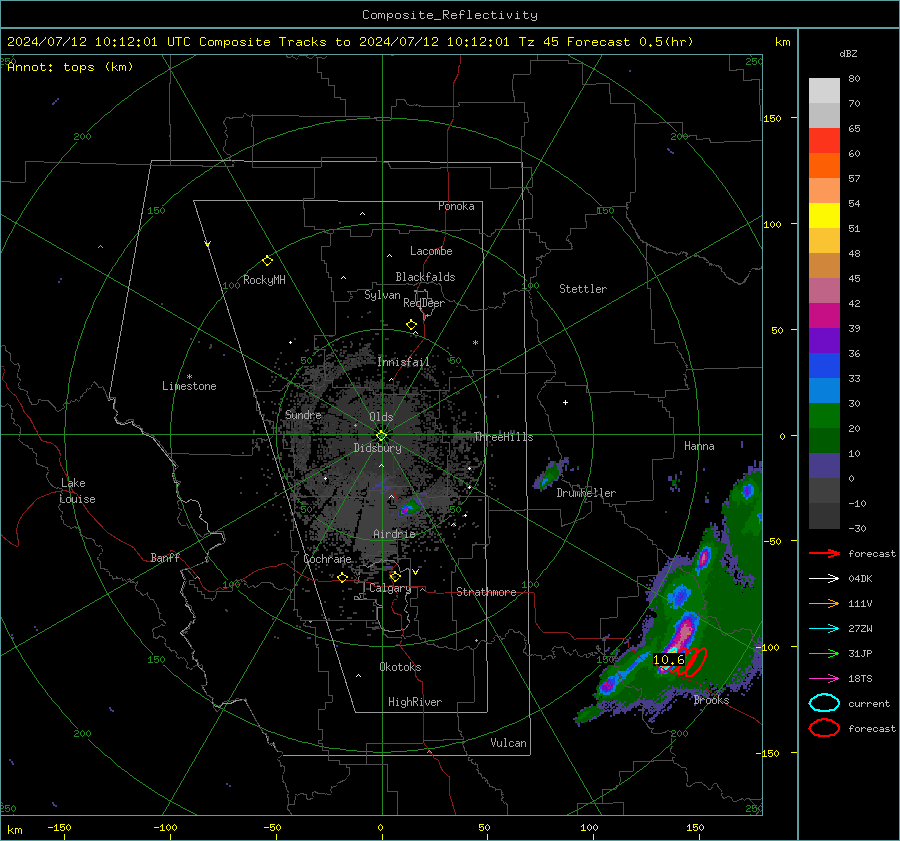The height and width of the screenshot is (841, 900).
Task: Click the dBZ legend heading
Action: (x=848, y=53)
